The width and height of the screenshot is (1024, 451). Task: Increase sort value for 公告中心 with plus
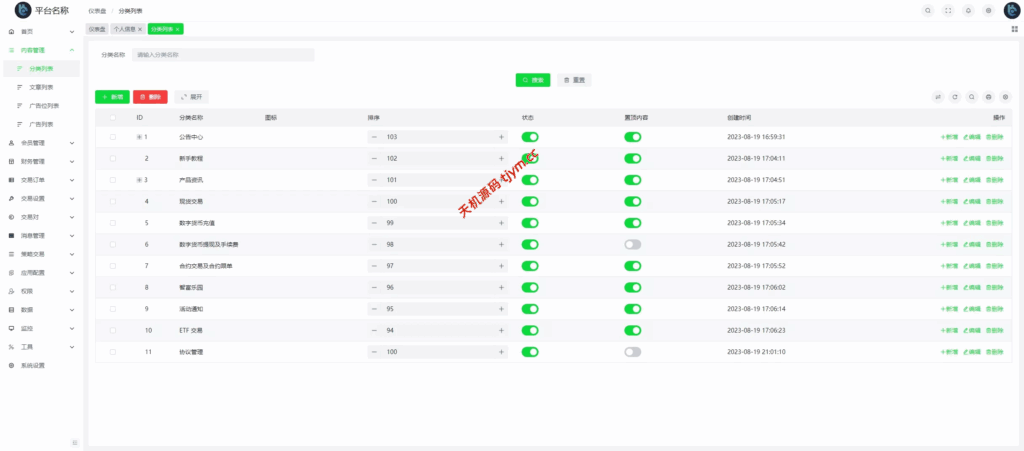pos(501,137)
